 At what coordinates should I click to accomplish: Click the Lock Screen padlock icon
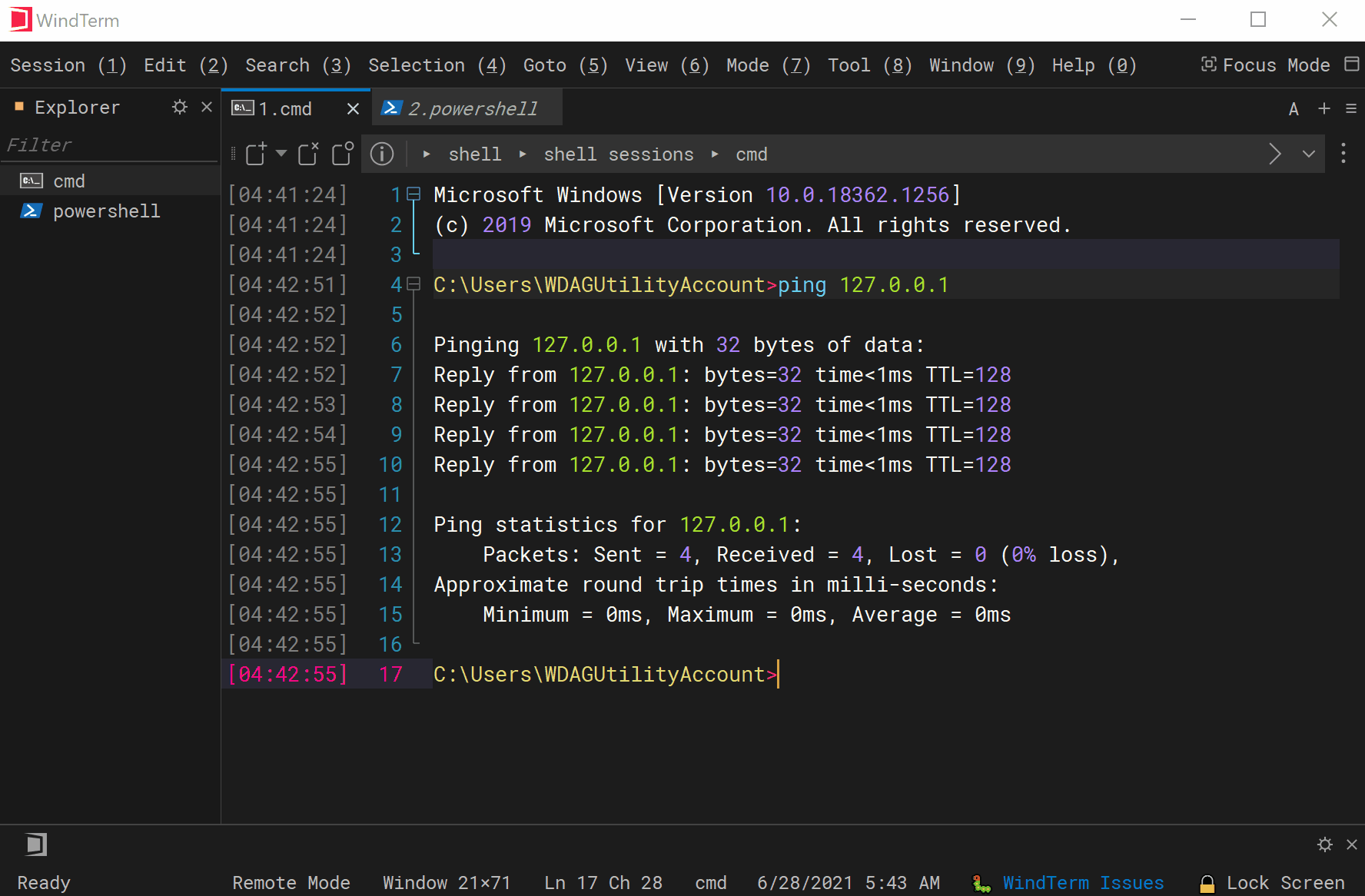coord(1207,884)
